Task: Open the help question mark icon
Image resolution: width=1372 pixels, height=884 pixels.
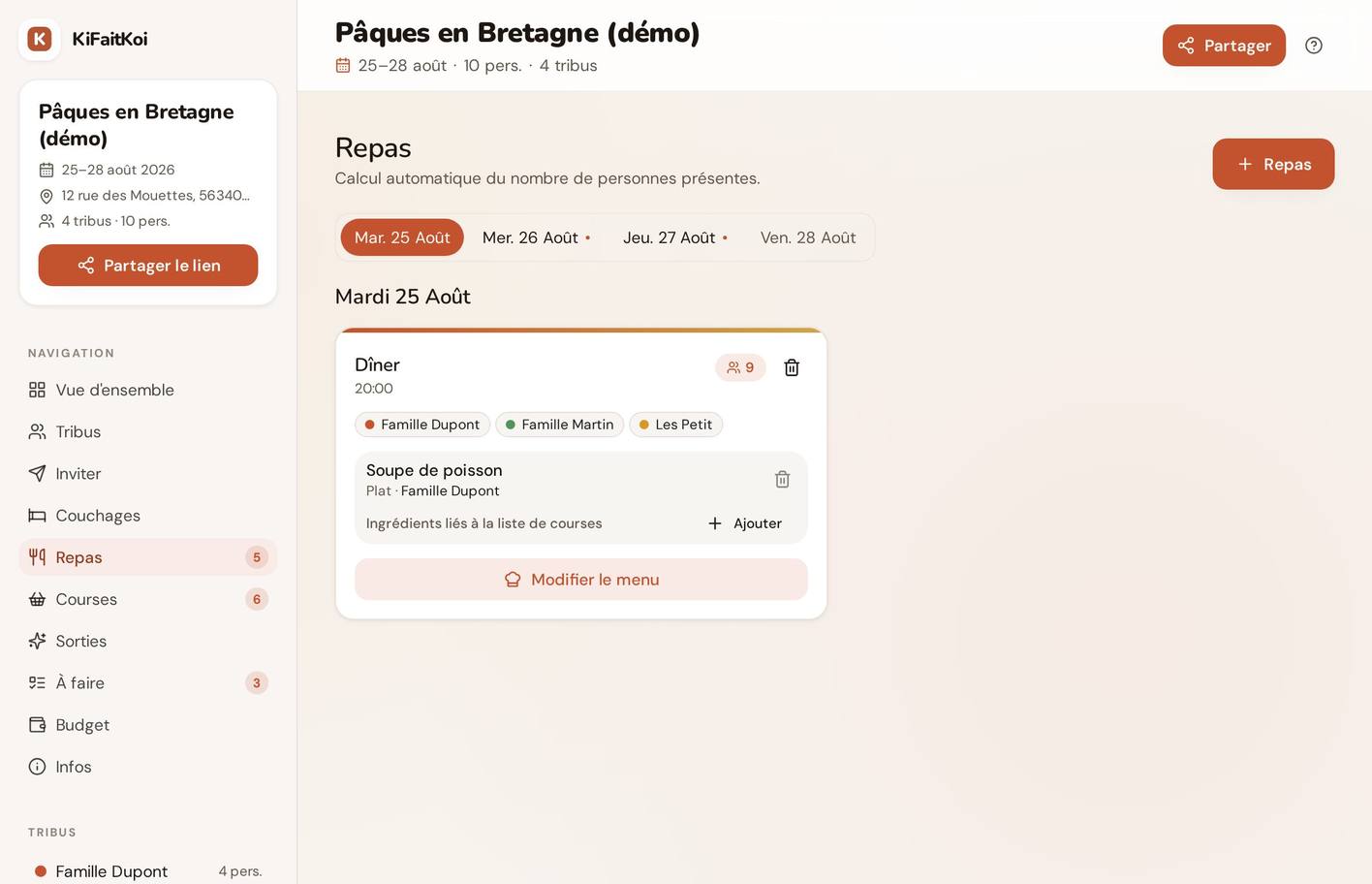Action: (x=1314, y=46)
